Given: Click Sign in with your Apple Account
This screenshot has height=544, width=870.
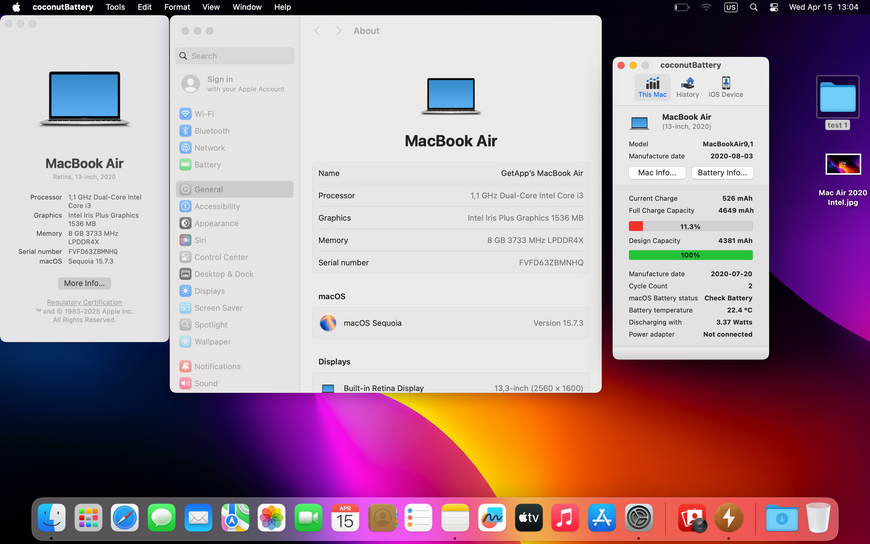Looking at the screenshot, I should coord(235,84).
